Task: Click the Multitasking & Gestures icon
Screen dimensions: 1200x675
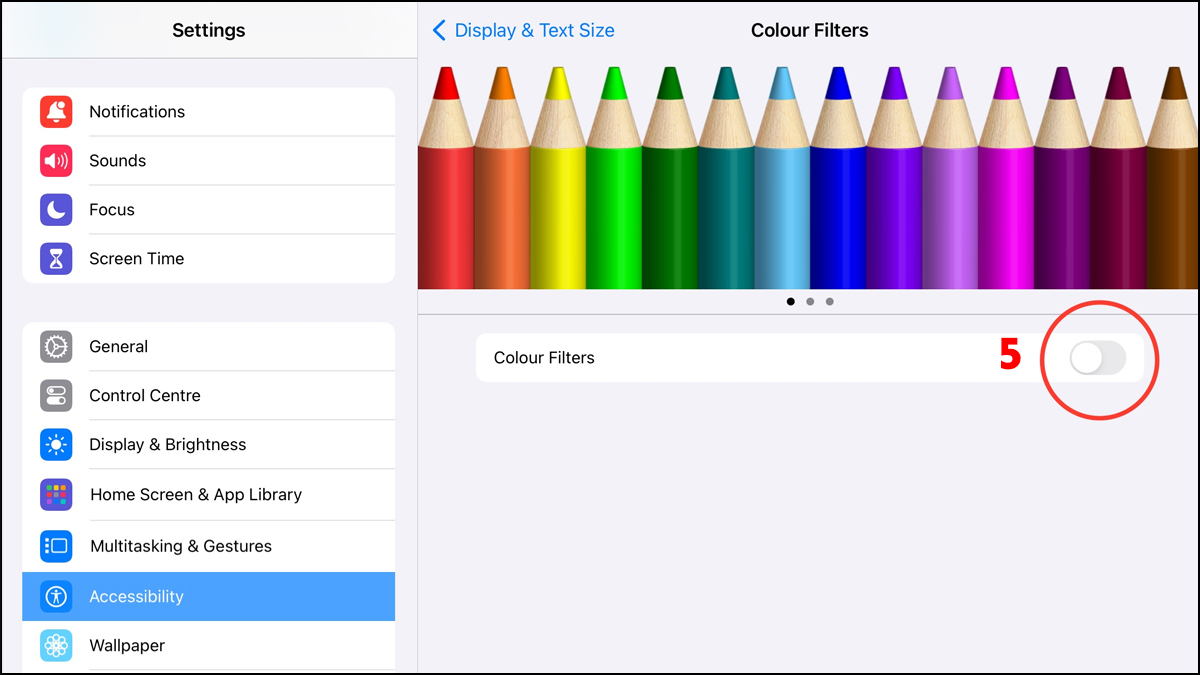Action: coord(56,546)
